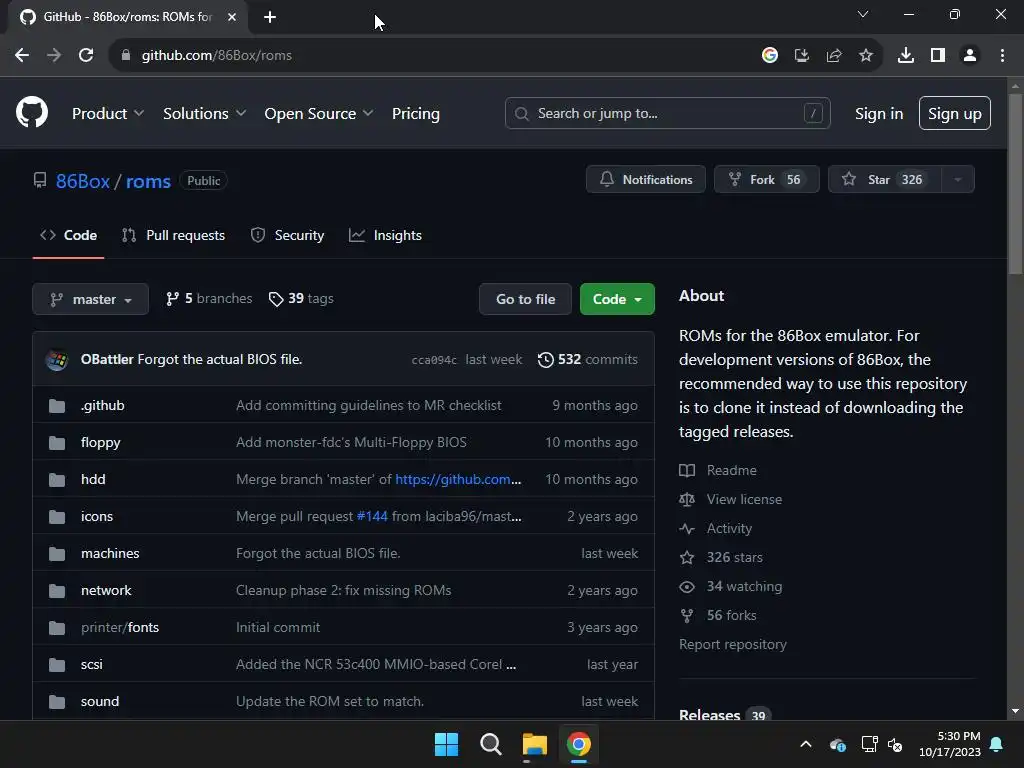Click the folder icon of the floppy row
The width and height of the screenshot is (1024, 768).
tap(57, 443)
